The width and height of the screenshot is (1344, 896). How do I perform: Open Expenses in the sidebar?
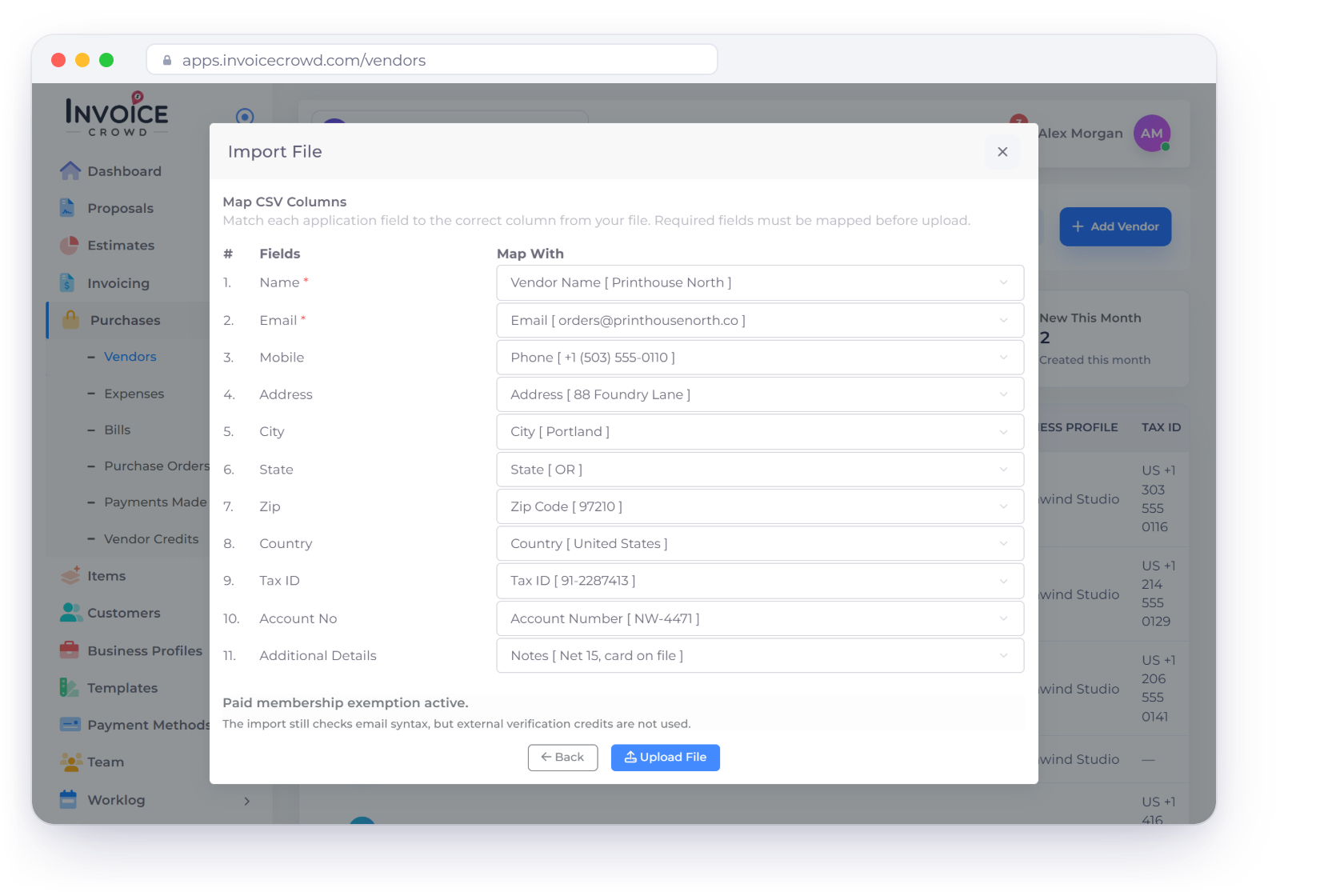(x=134, y=394)
